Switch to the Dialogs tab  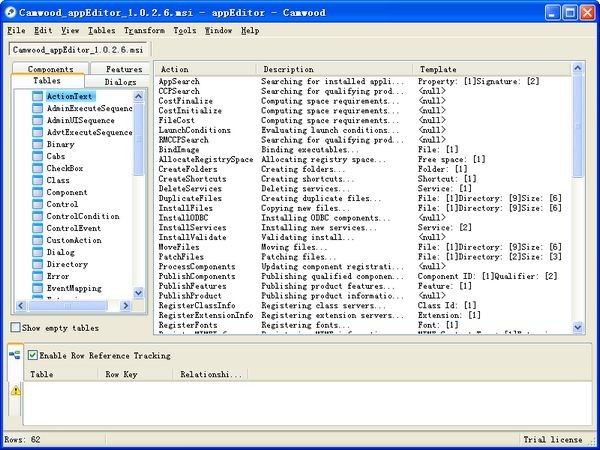coord(117,82)
